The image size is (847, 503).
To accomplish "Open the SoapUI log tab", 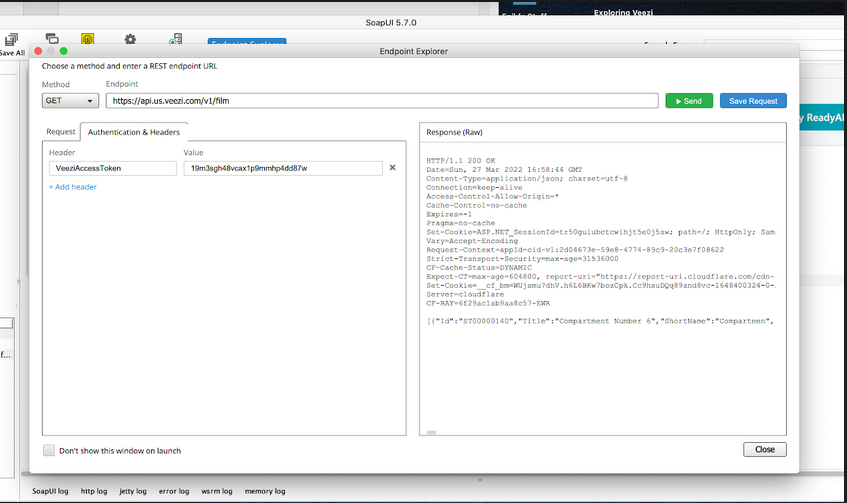I will coord(50,491).
